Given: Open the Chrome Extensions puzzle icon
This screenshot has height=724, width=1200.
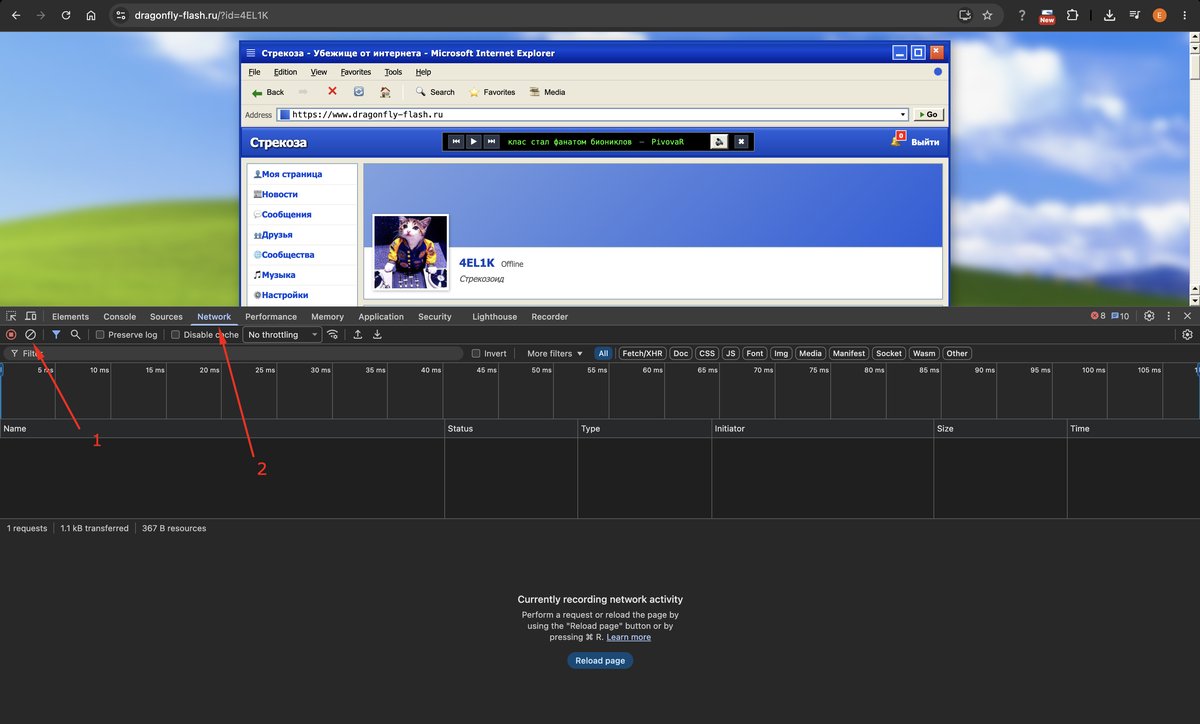Looking at the screenshot, I should coord(1072,16).
